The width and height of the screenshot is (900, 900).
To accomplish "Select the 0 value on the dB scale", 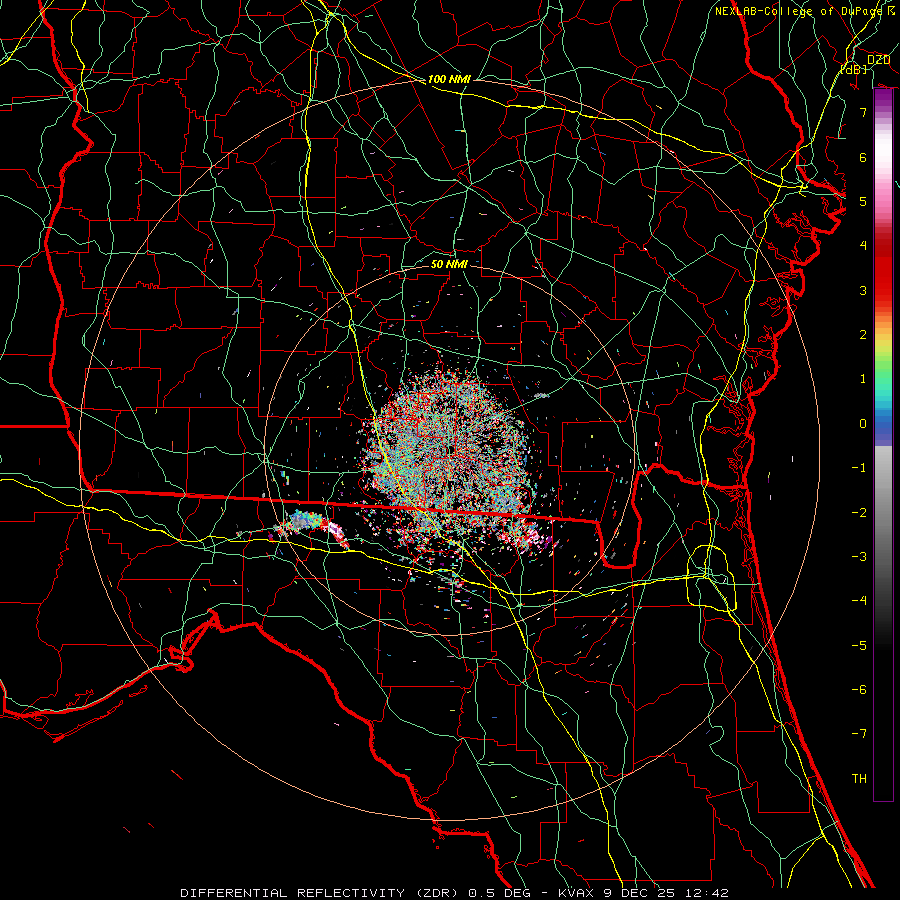I will click(863, 424).
